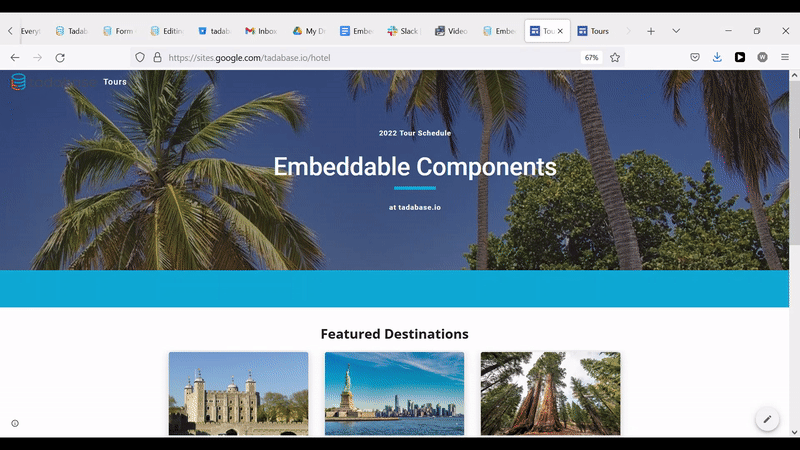This screenshot has height=450, width=800.
Task: Go back with the browser back arrow
Action: point(15,58)
